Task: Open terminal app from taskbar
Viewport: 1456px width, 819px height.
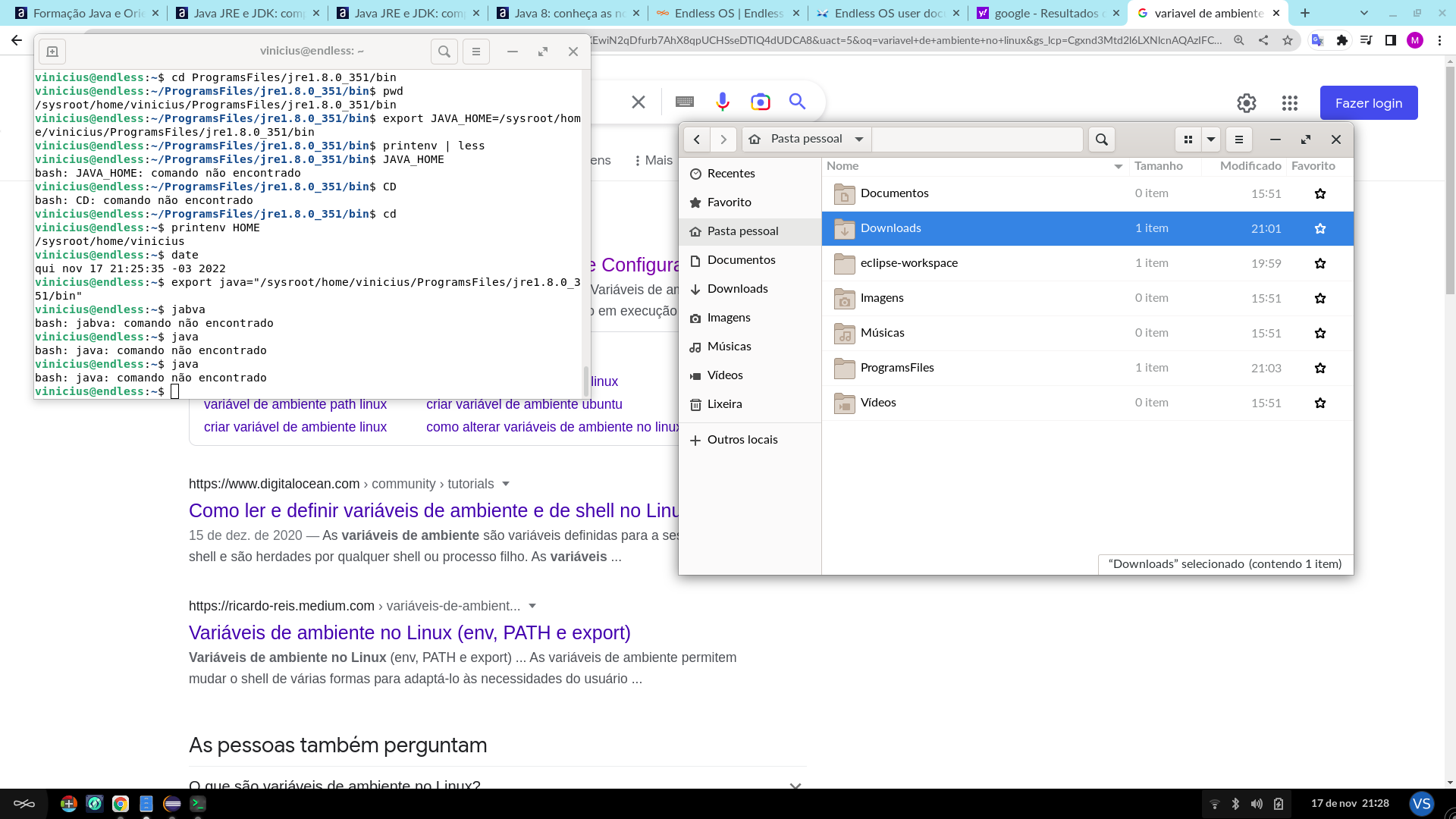Action: pos(198,804)
